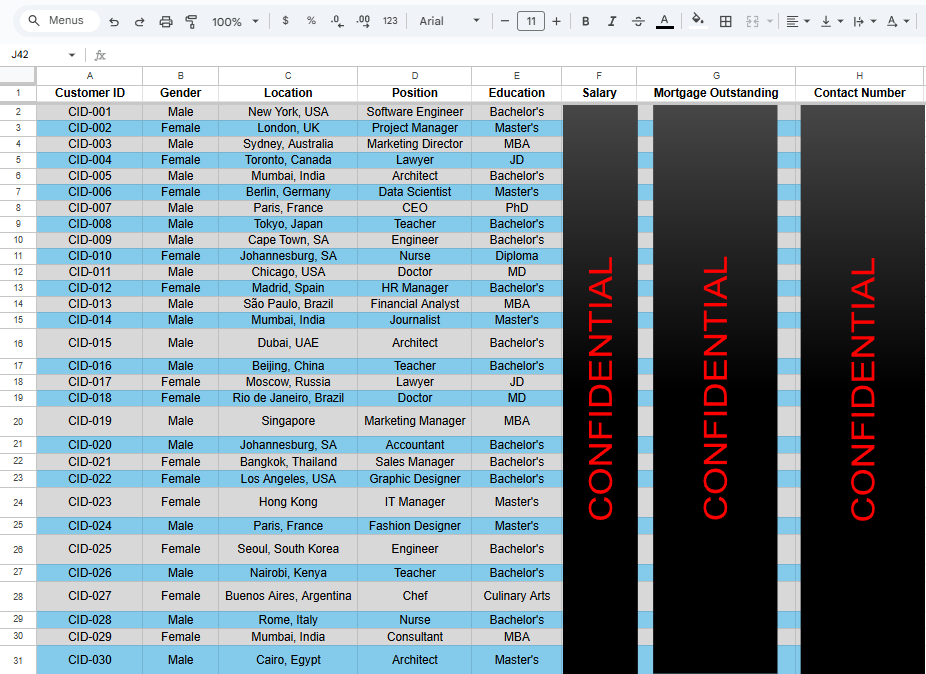This screenshot has height=674, width=926.
Task: Expand the merge cells options arrow
Action: (x=770, y=21)
